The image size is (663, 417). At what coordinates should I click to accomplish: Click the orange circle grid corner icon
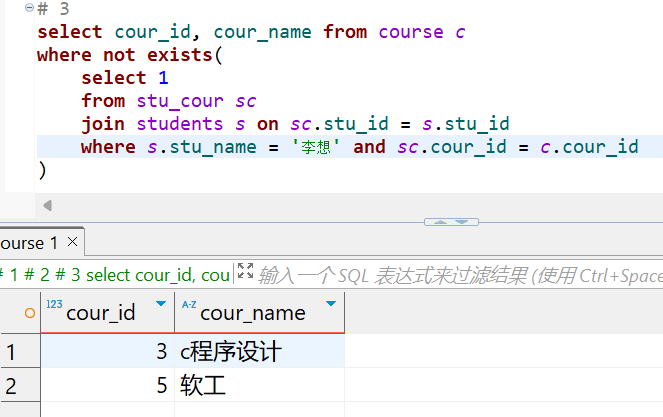coord(29,313)
